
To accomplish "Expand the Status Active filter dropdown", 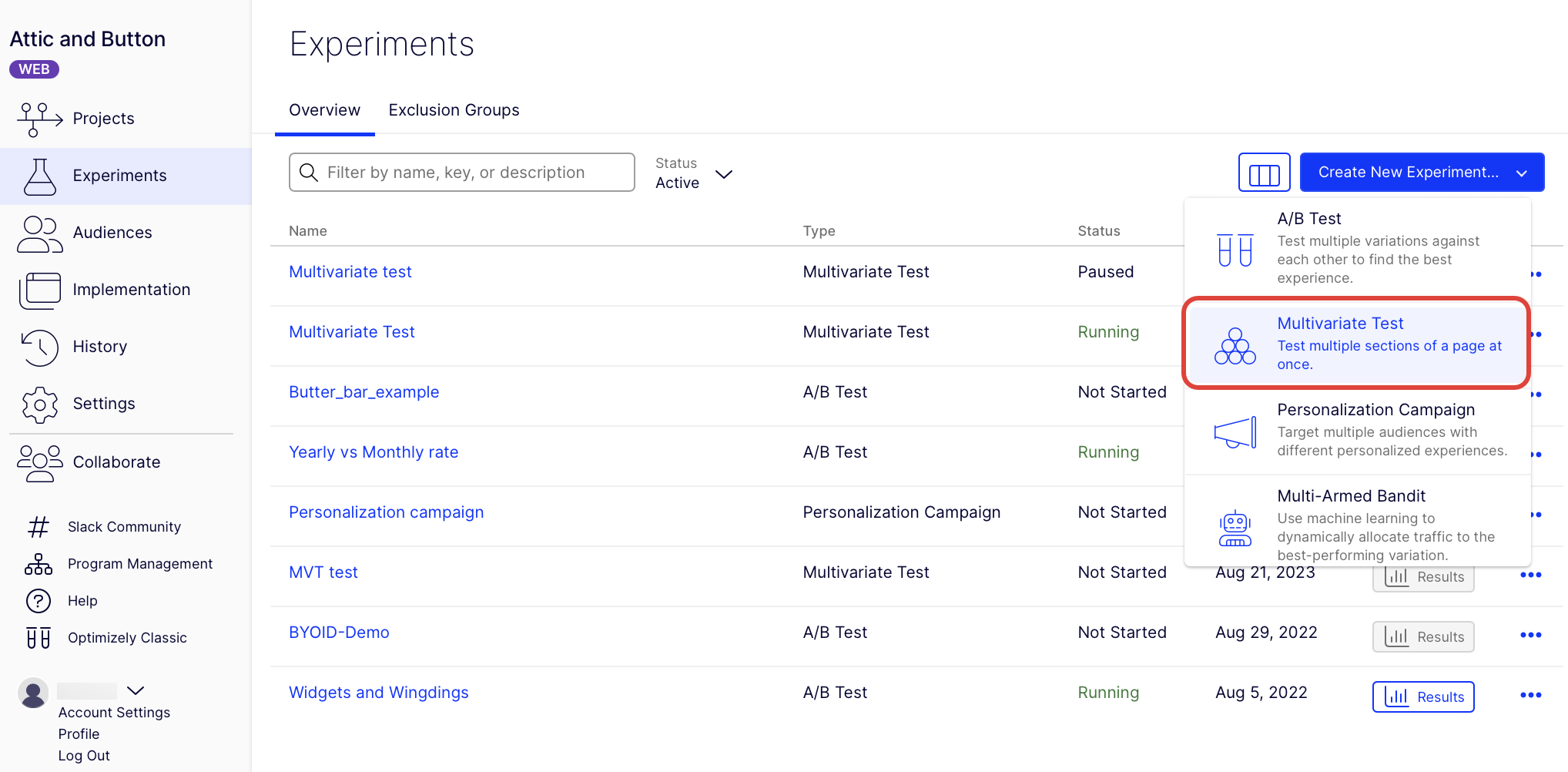I will point(694,173).
